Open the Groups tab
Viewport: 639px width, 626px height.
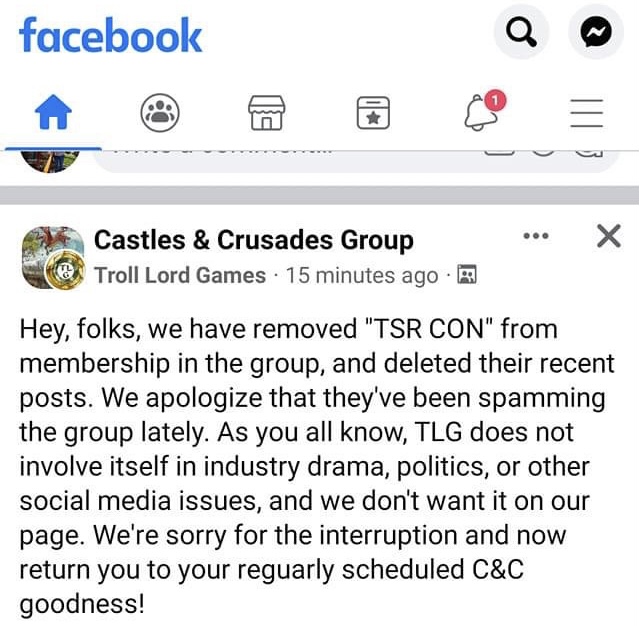click(158, 114)
